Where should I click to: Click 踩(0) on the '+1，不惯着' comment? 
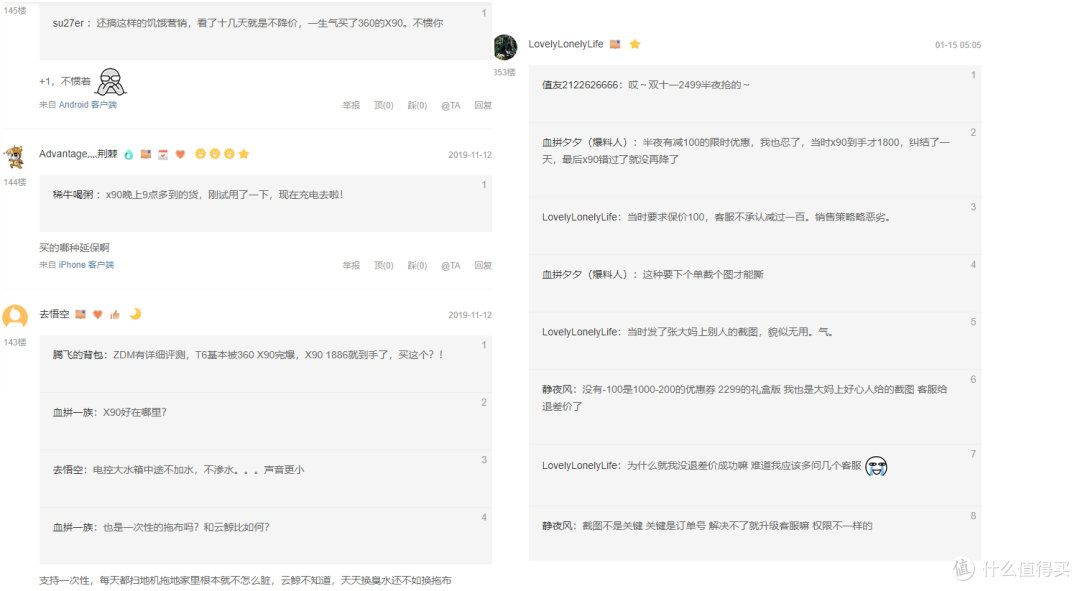(417, 105)
